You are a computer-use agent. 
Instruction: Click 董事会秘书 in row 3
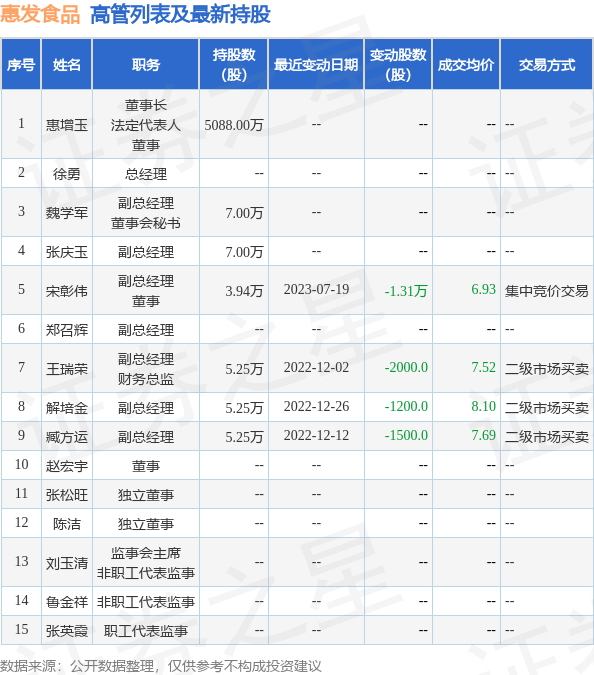click(146, 223)
